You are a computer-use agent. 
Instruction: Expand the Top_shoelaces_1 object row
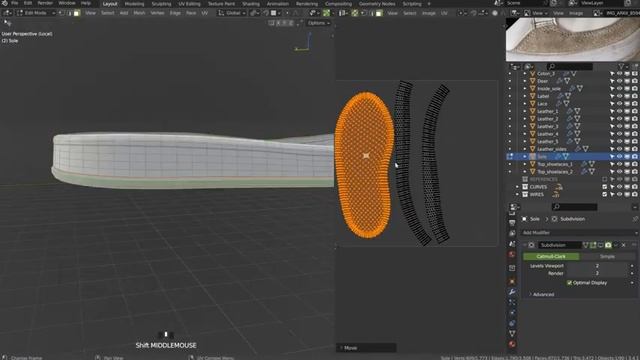coord(525,164)
